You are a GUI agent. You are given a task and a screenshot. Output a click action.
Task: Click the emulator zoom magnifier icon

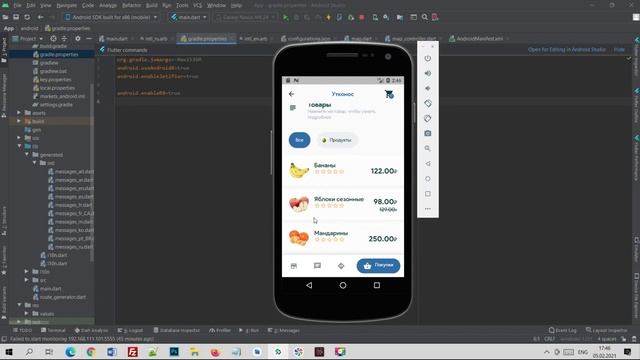[x=427, y=149]
